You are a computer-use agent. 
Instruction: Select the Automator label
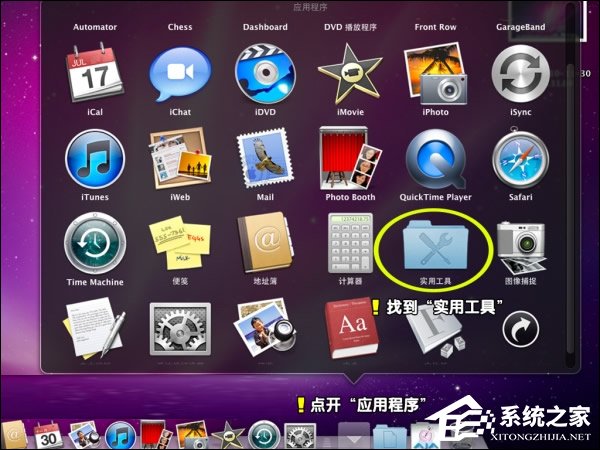coord(95,27)
